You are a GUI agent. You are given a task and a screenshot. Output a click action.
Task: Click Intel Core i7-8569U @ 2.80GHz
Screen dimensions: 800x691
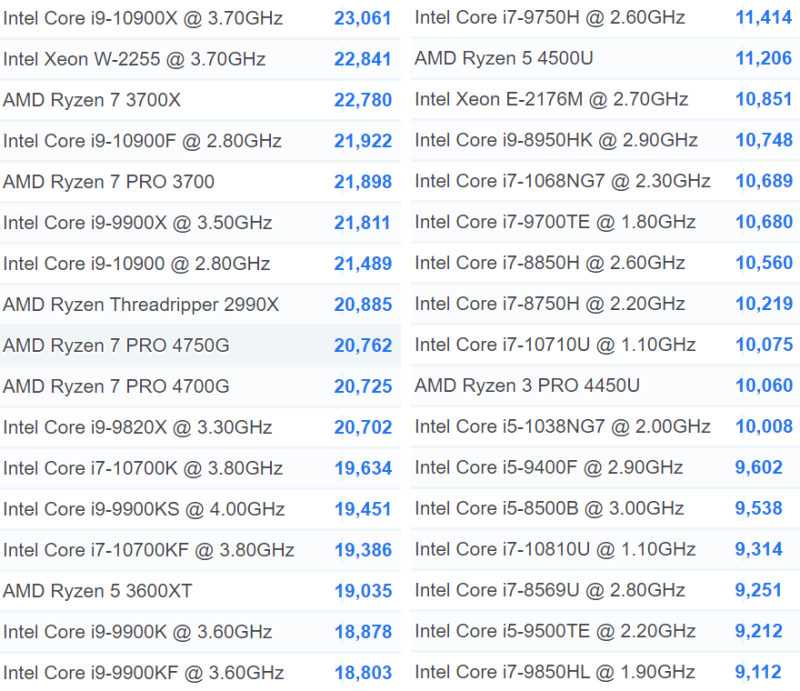click(x=550, y=589)
